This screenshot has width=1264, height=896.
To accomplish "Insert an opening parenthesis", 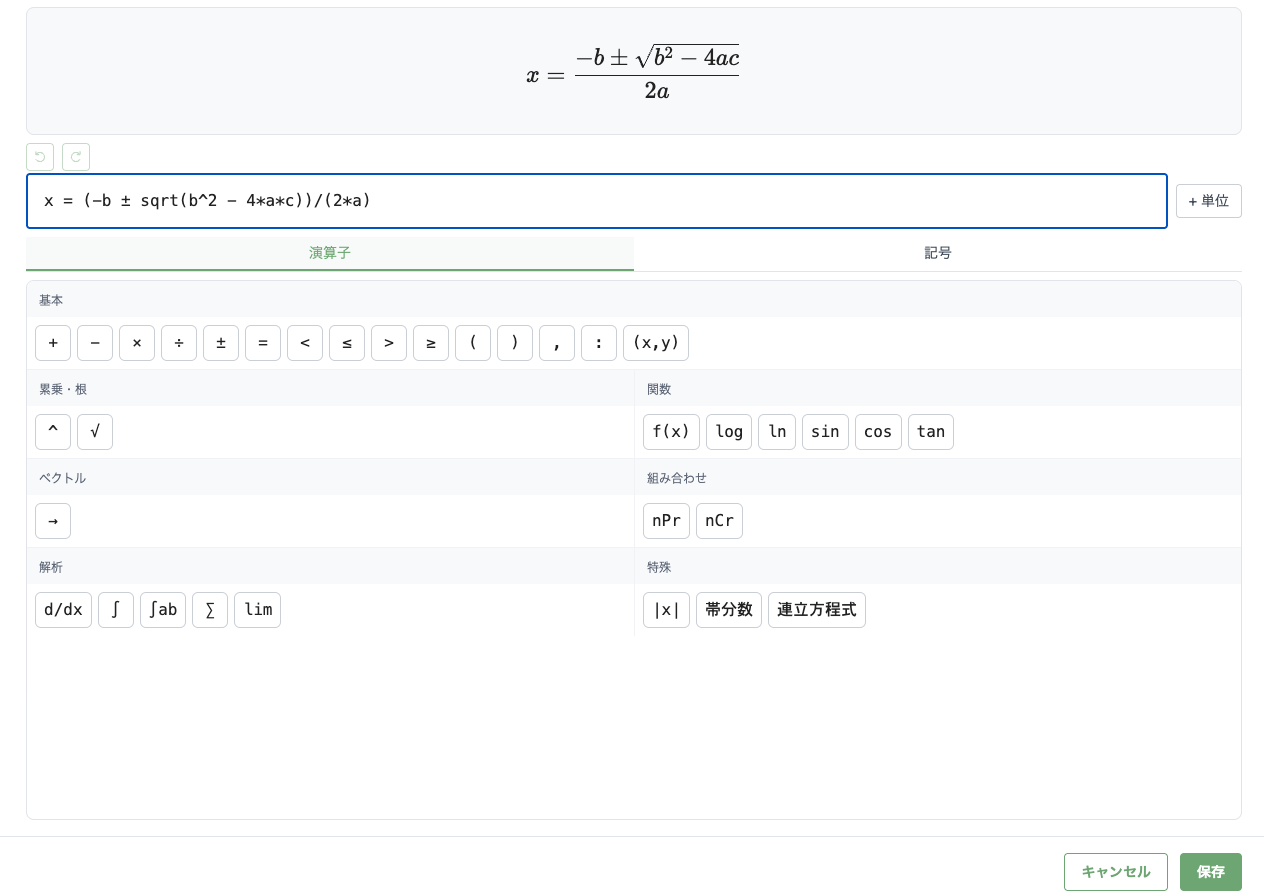I will coord(473,343).
